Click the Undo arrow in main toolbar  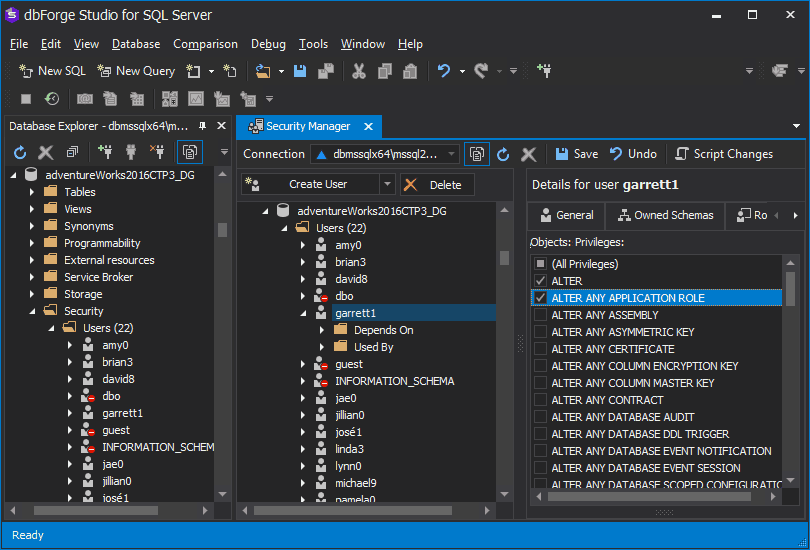pyautogui.click(x=444, y=71)
